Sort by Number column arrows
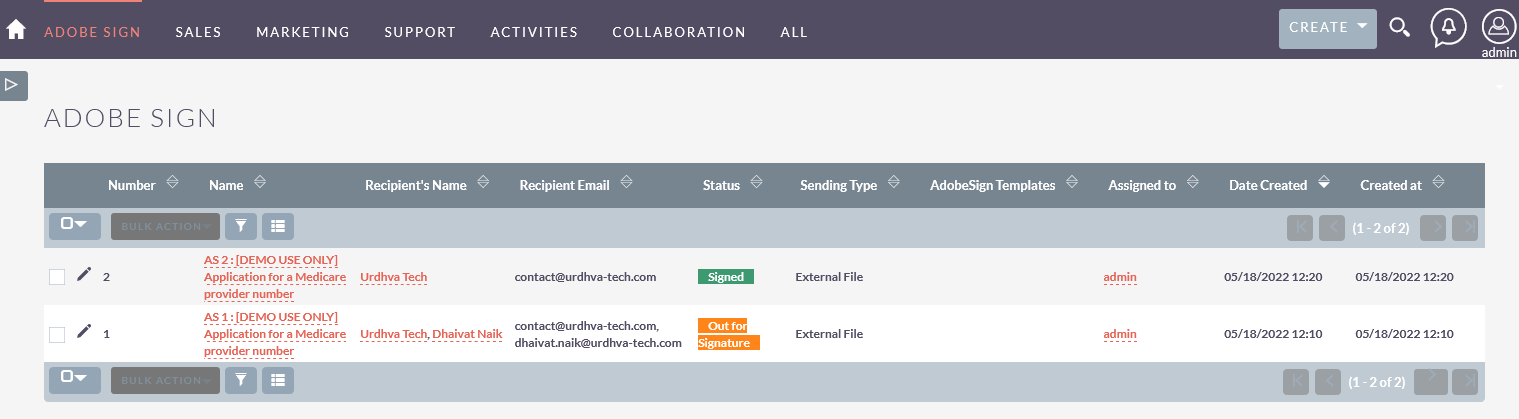Viewport: 1519px width, 419px height. click(x=172, y=183)
